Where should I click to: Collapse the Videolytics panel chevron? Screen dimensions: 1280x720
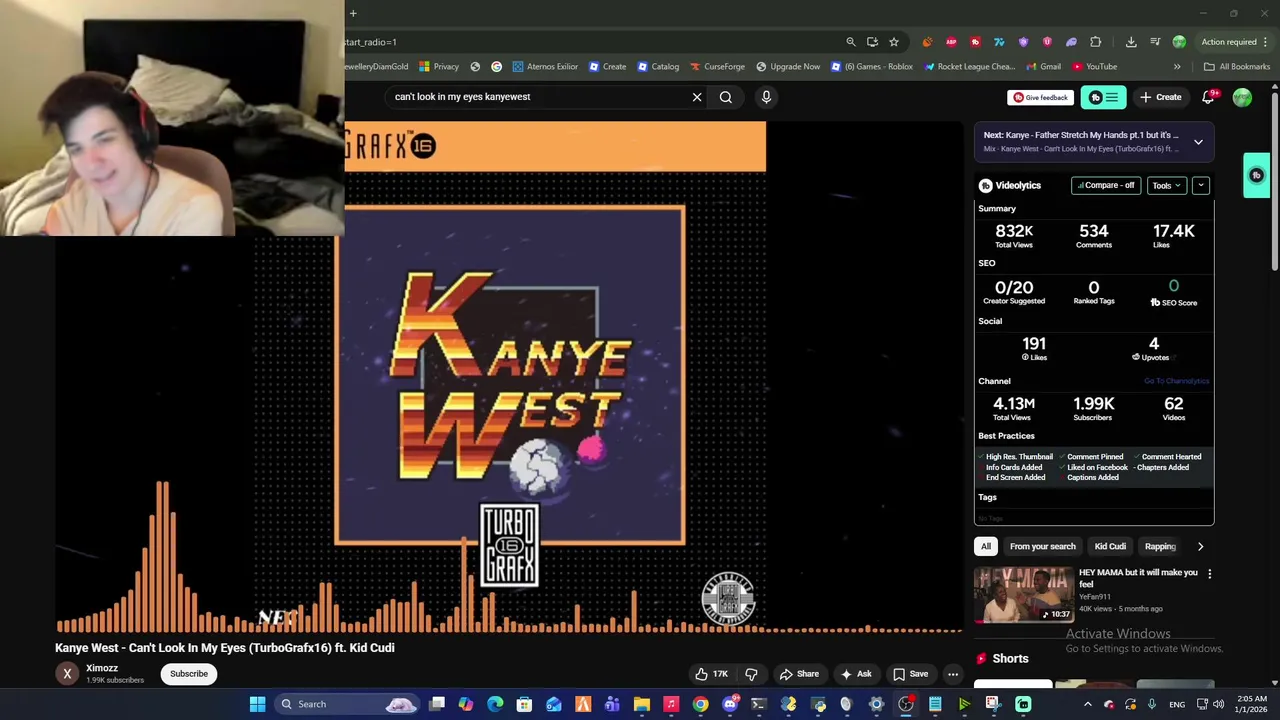[x=1201, y=185]
